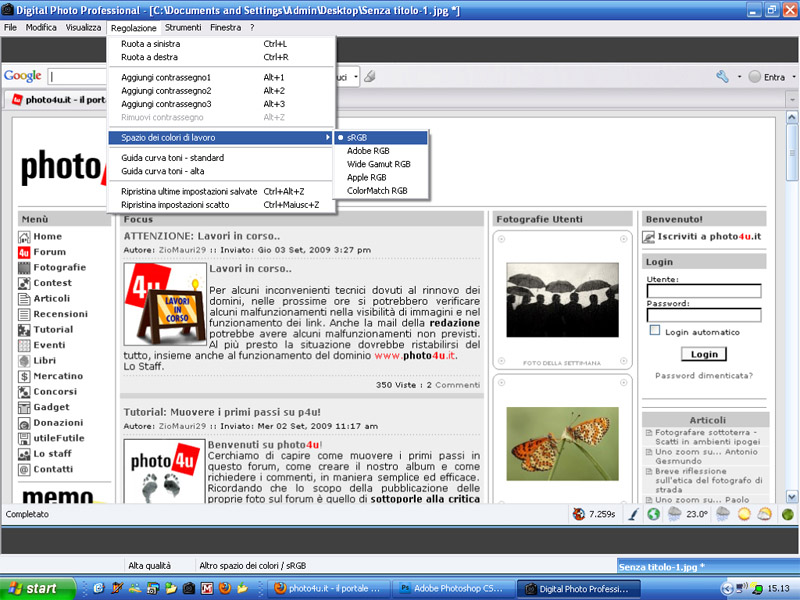The height and width of the screenshot is (600, 800).
Task: Click the camera icon in taskbar quick launch
Action: point(189,588)
